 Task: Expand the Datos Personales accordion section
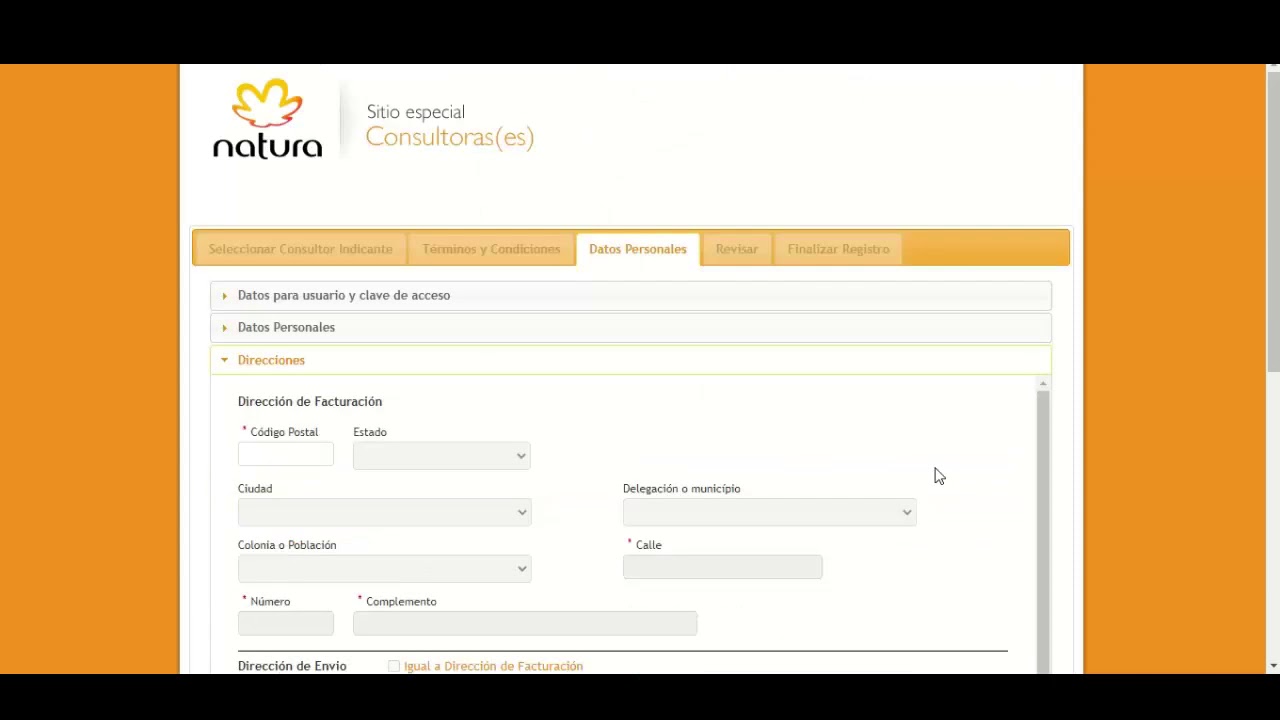[x=631, y=327]
